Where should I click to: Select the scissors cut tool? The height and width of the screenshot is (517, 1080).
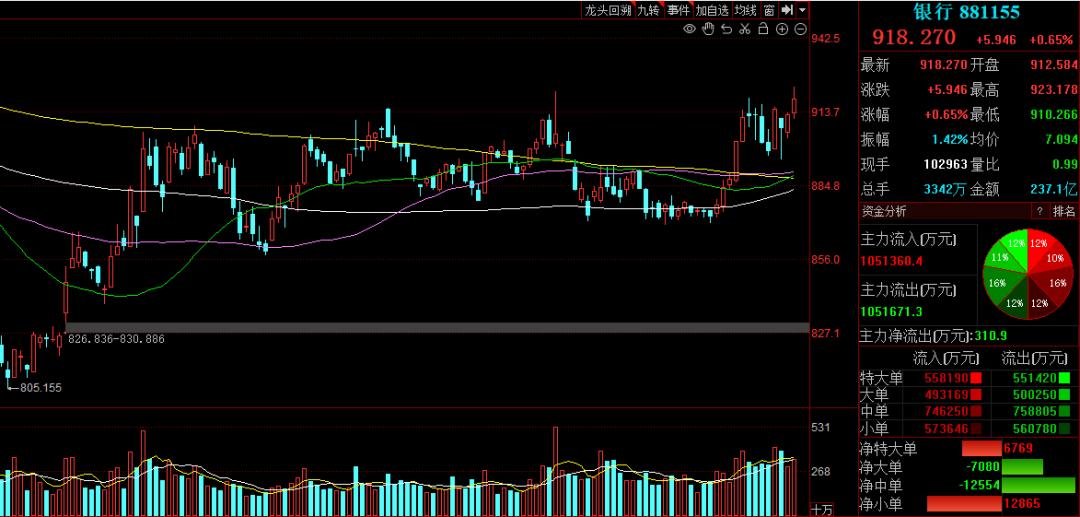[x=744, y=29]
